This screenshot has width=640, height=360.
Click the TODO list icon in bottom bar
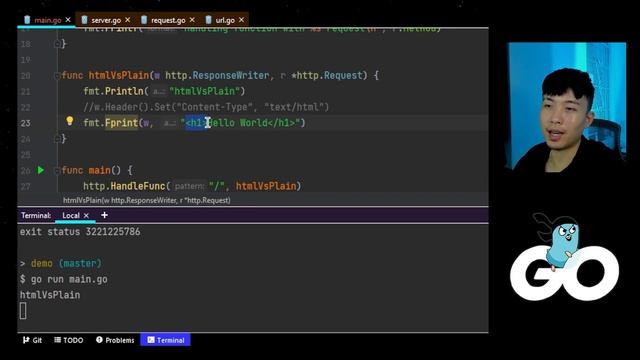58,340
